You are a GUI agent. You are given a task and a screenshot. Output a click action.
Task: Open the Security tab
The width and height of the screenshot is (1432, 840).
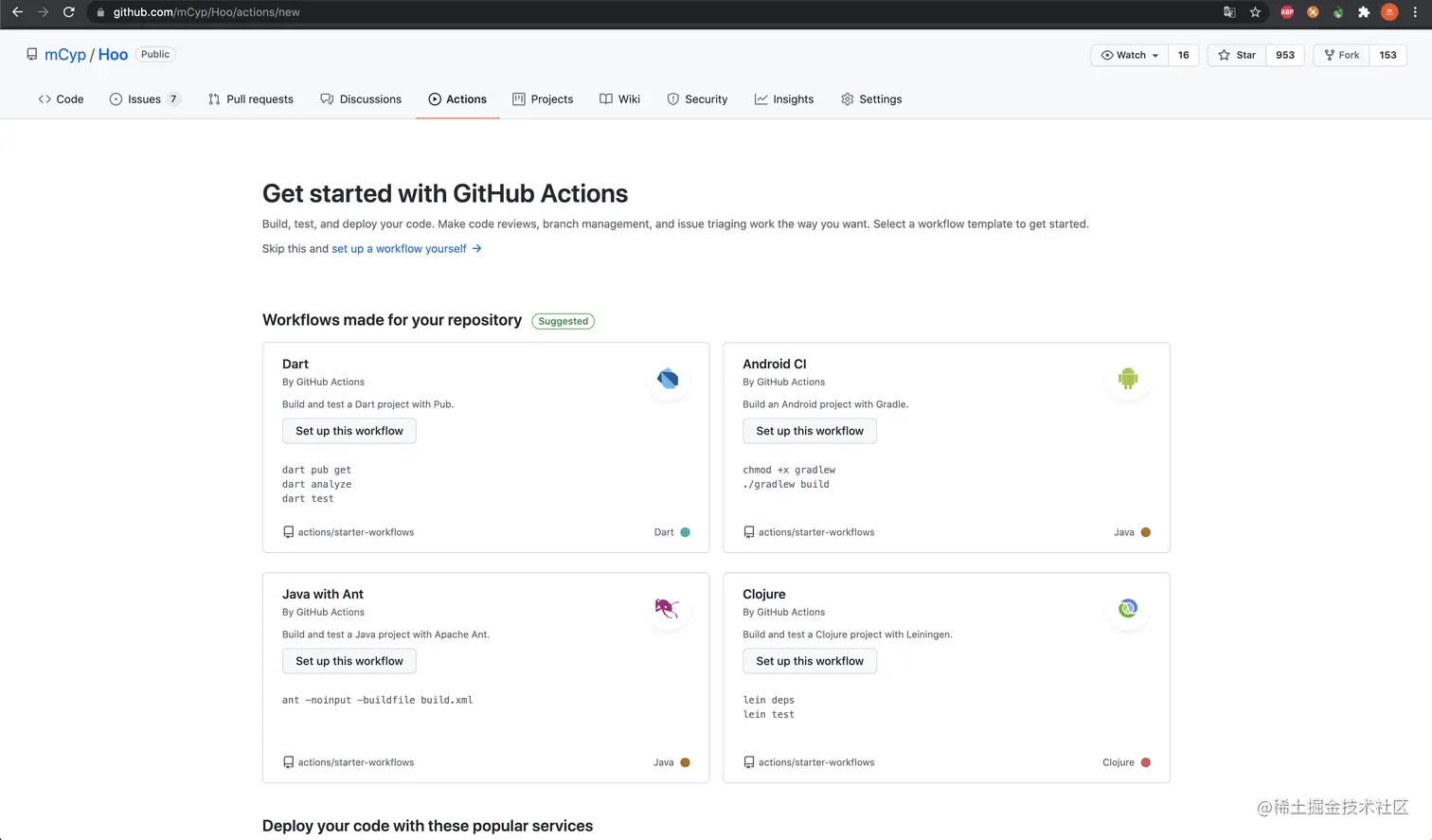[697, 99]
